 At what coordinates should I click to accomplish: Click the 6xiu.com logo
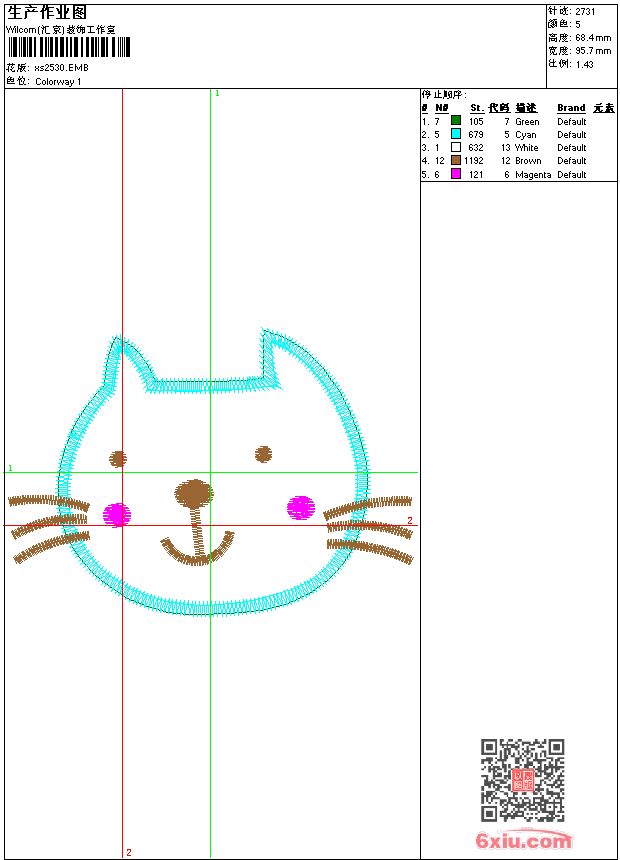(523, 840)
